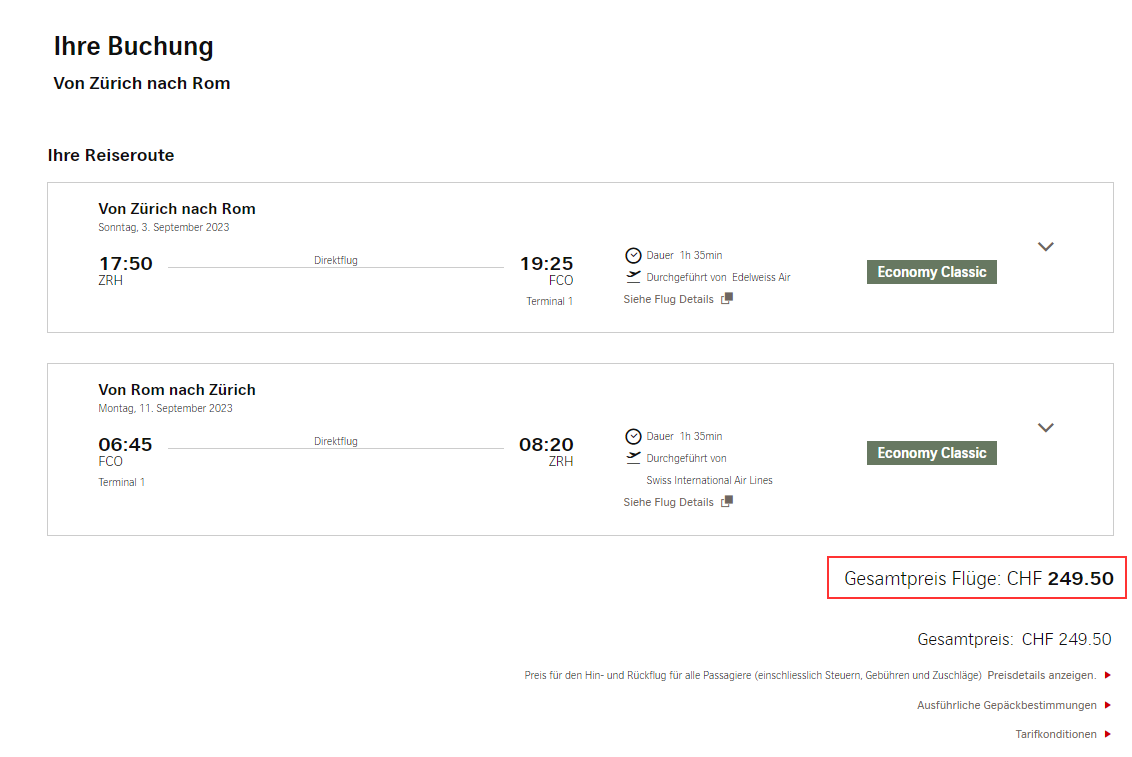Open Siehe Flug Details for Rom–Zürich flight
The width and height of the screenshot is (1132, 757).
click(x=668, y=502)
